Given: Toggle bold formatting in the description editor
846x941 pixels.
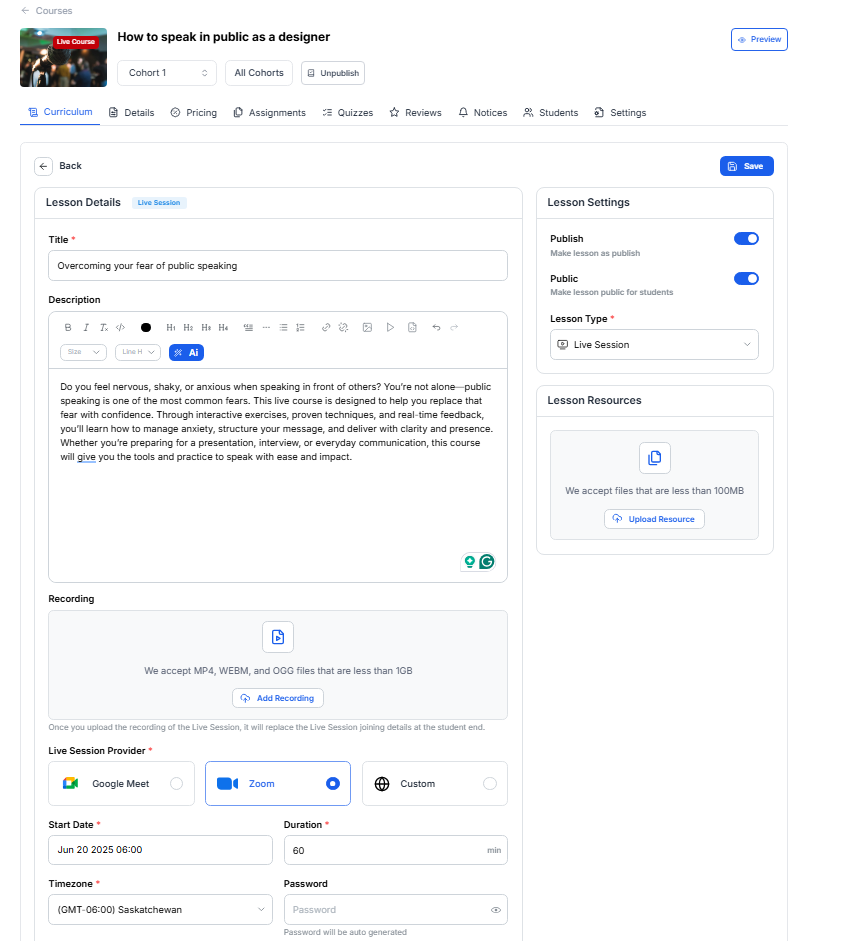Looking at the screenshot, I should click(x=67, y=327).
